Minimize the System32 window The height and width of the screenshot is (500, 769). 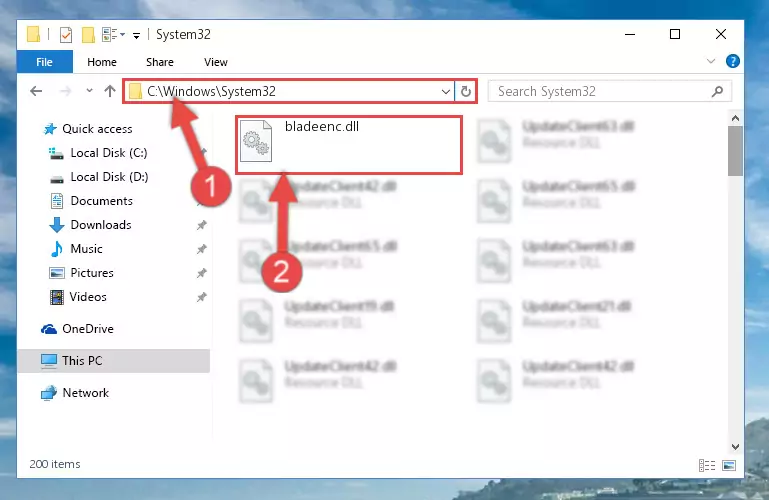[x=630, y=34]
